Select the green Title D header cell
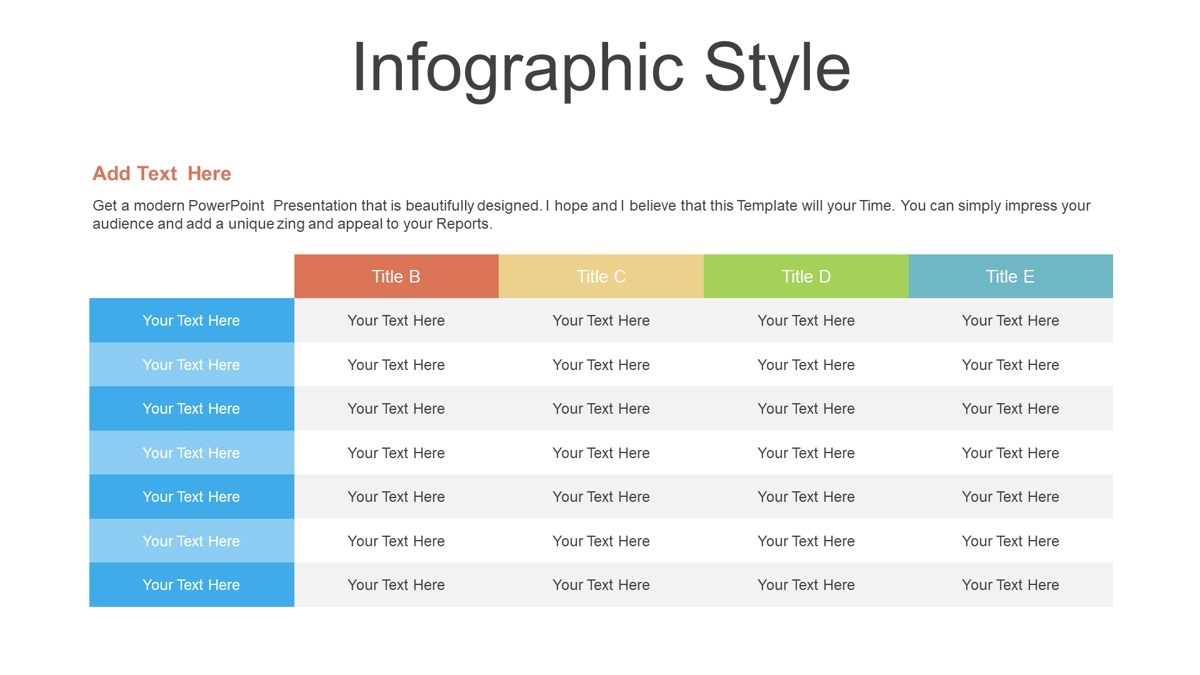 tap(806, 276)
